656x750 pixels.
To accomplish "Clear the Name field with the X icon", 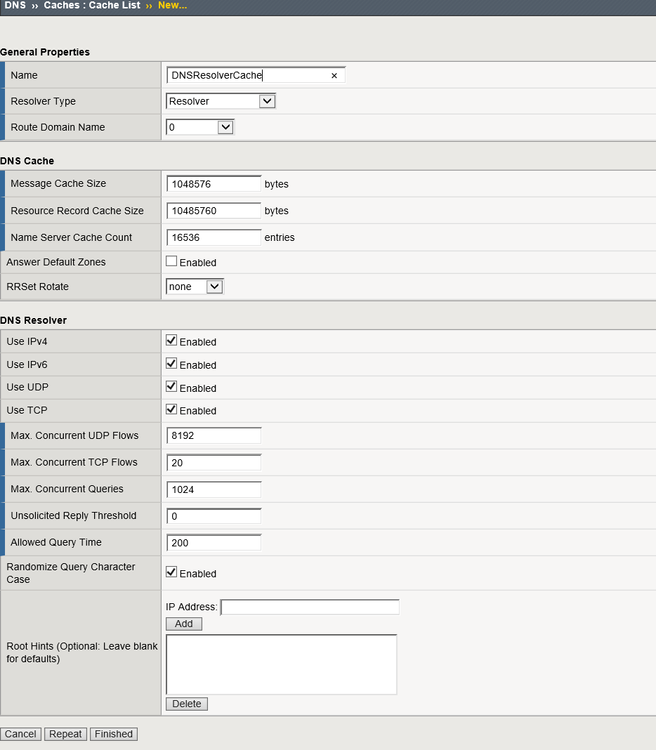I will pyautogui.click(x=334, y=75).
